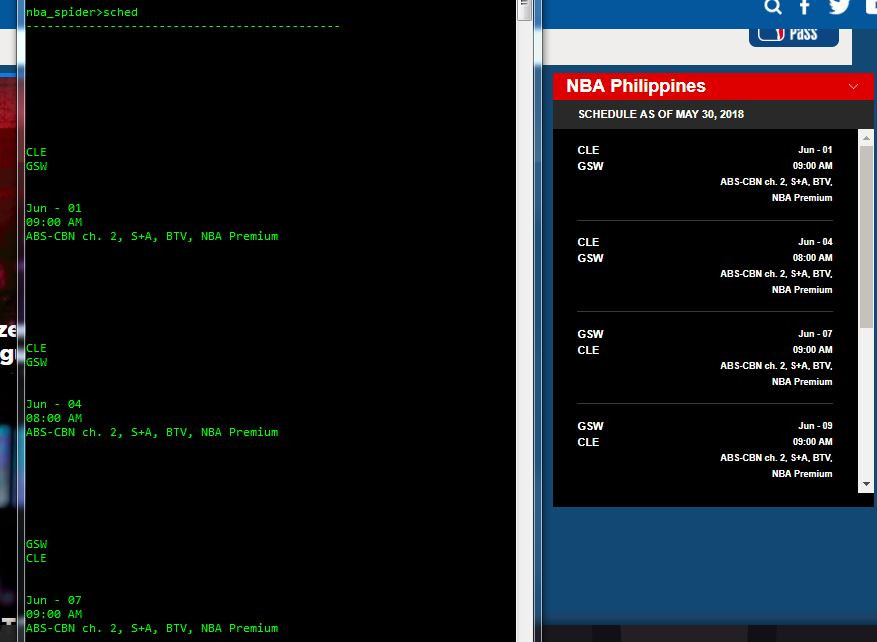Select the Jun - 04 date in website schedule
Screen dimensions: 877x642
click(815, 242)
